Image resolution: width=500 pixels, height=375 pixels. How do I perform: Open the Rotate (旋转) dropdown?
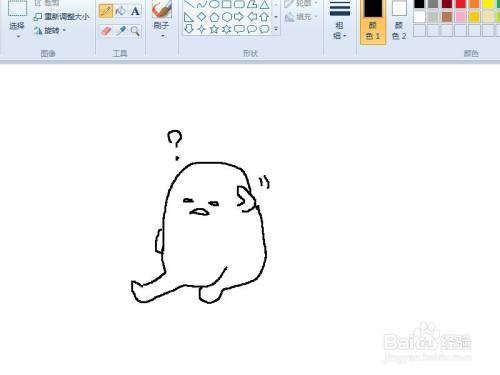tap(50, 31)
